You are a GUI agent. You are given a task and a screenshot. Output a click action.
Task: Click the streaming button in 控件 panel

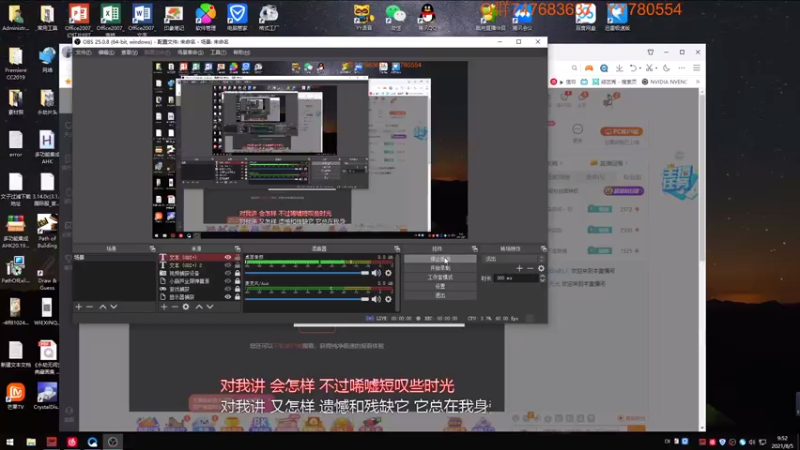click(x=440, y=259)
